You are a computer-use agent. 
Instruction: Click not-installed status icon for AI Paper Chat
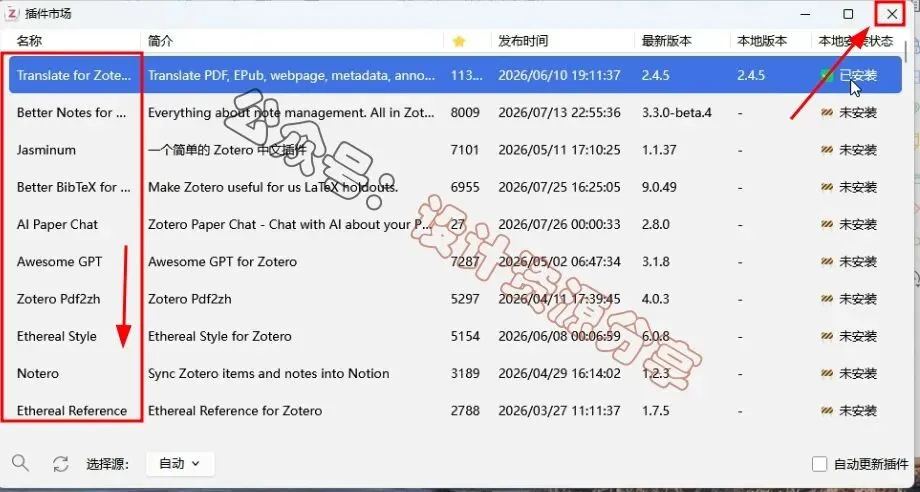click(827, 225)
